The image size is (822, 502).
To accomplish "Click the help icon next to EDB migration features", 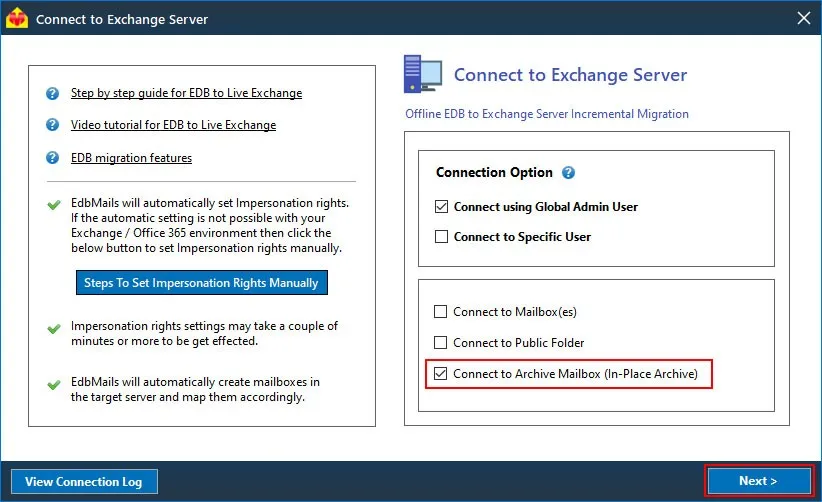I will pos(52,157).
